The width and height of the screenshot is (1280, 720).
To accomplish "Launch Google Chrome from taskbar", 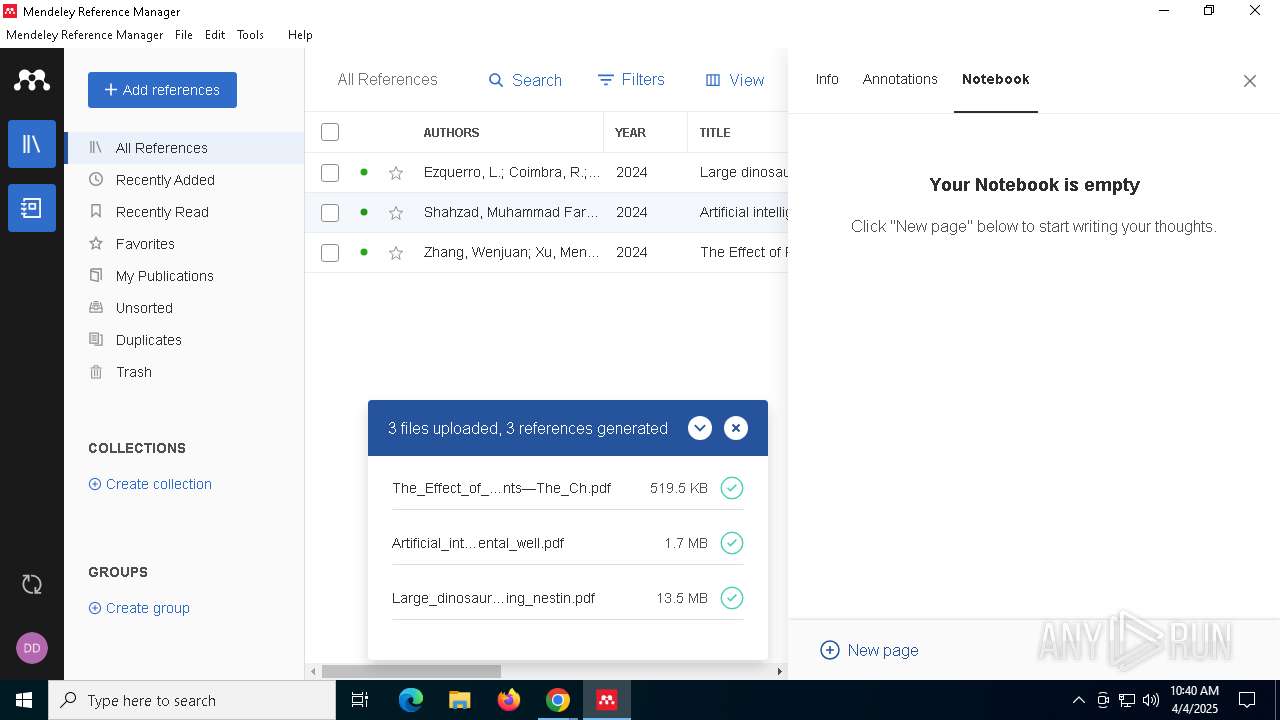I will coord(558,700).
